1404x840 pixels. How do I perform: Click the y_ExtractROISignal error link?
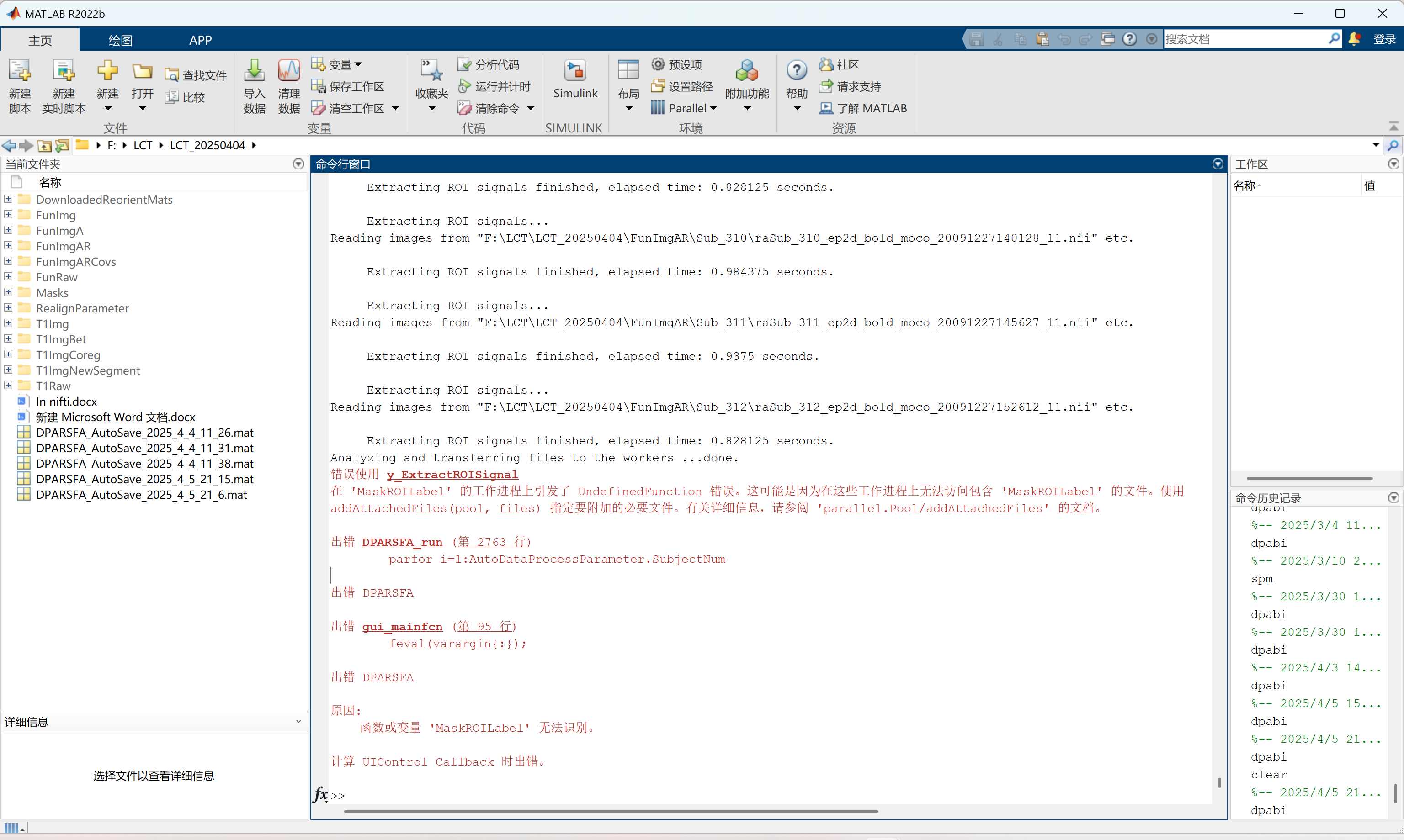click(452, 474)
